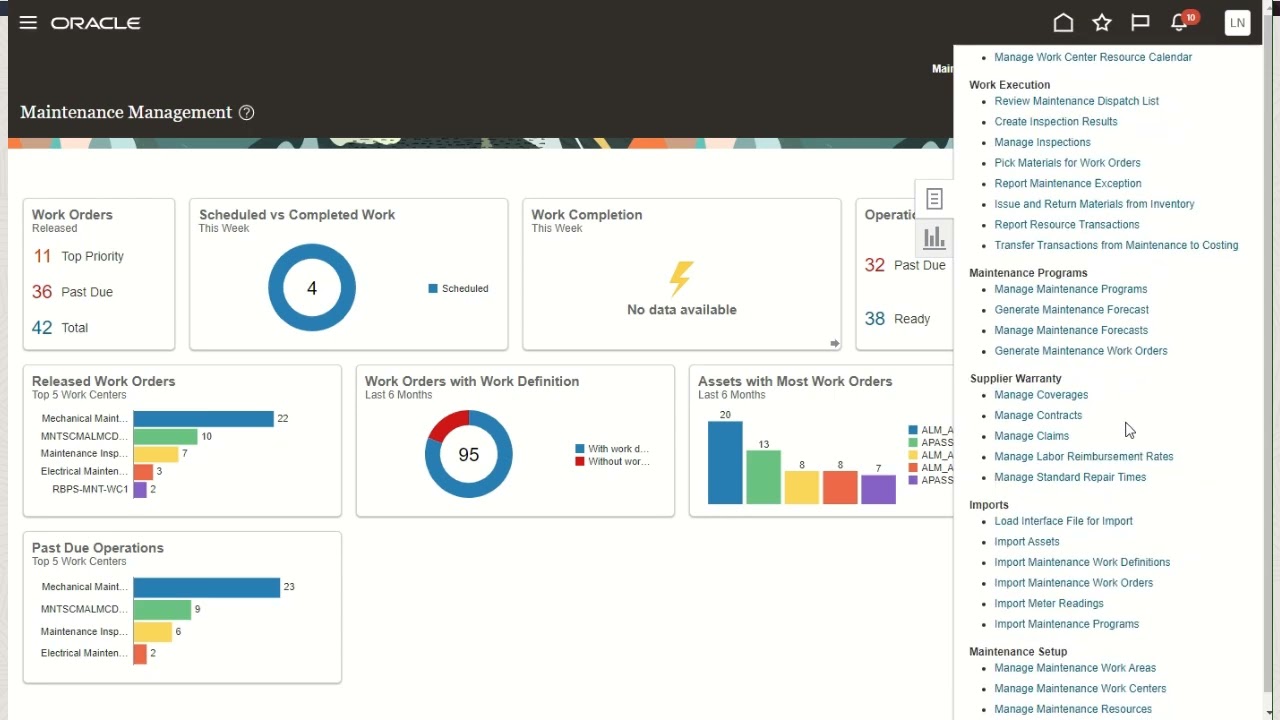The height and width of the screenshot is (720, 1280).
Task: Click the 36 Past Due work orders
Action: click(x=72, y=292)
